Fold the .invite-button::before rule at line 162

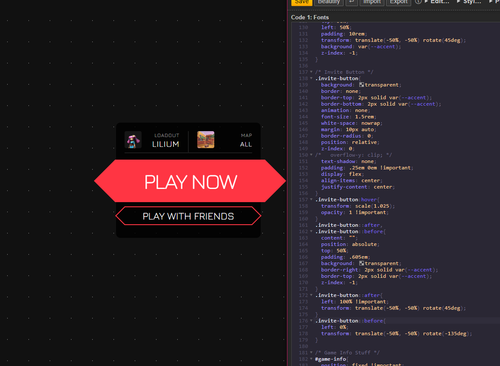[x=311, y=232]
